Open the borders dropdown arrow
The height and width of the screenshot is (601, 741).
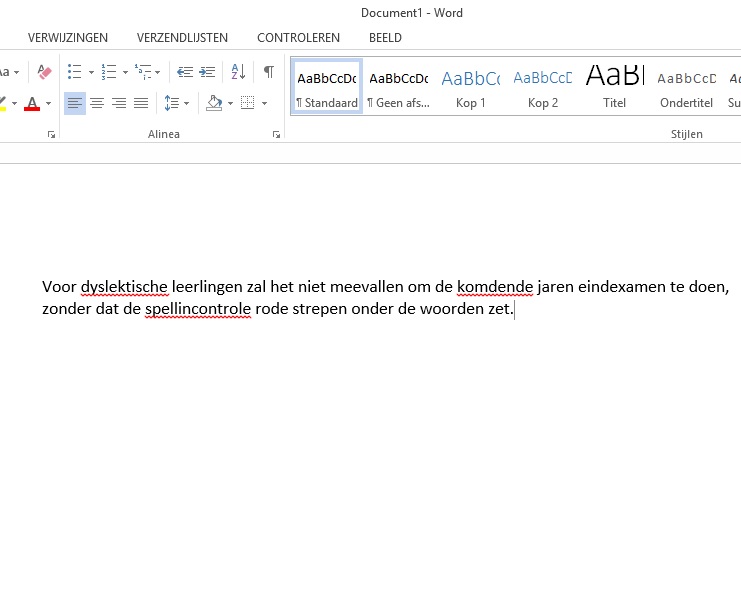(x=264, y=103)
